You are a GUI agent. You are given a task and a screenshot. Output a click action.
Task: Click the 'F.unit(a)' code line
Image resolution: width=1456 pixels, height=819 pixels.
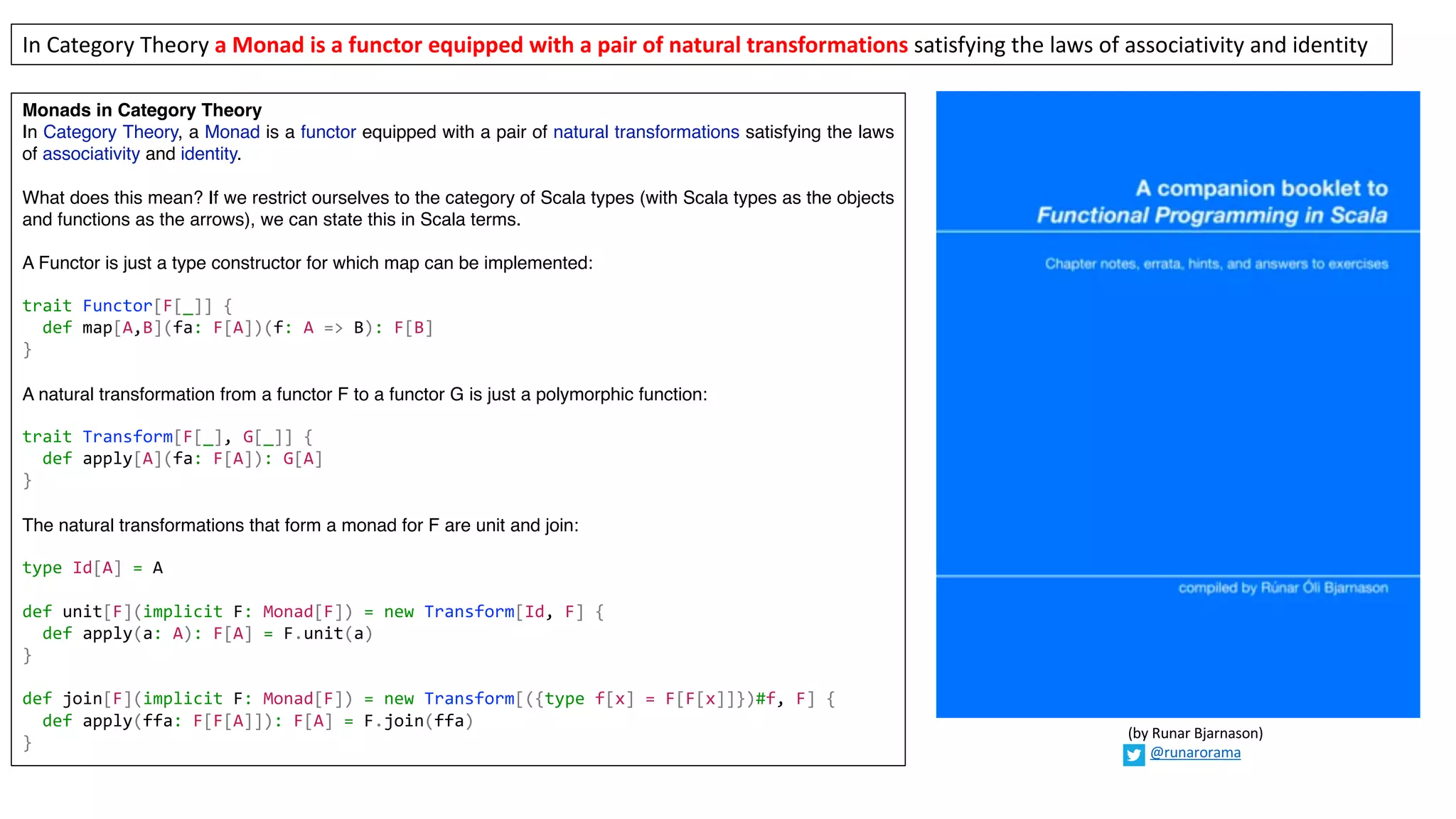tap(208, 633)
